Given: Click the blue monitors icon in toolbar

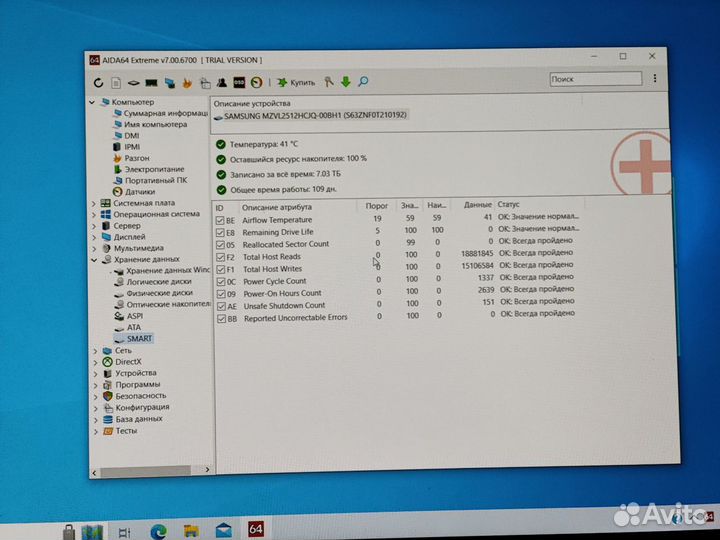Looking at the screenshot, I should click(x=170, y=83).
